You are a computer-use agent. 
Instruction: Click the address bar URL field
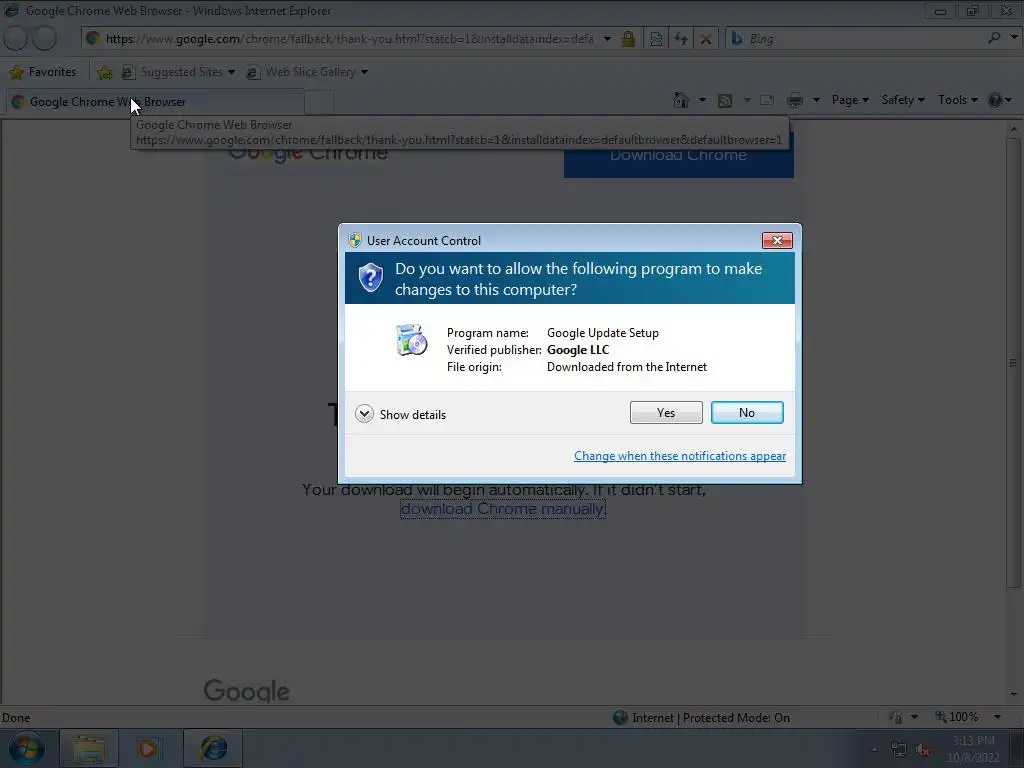(349, 39)
